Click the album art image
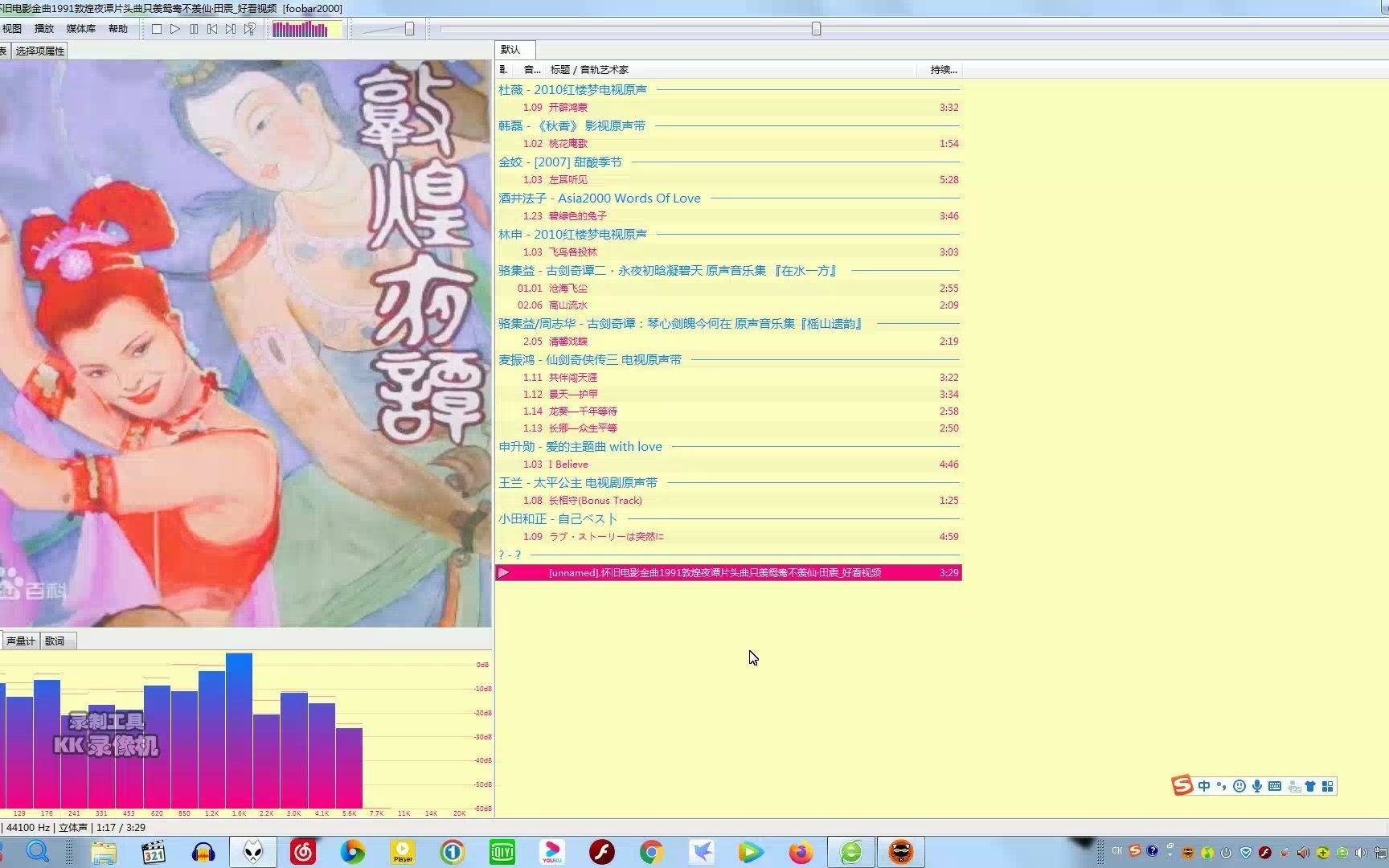The width and height of the screenshot is (1389, 868). click(245, 343)
